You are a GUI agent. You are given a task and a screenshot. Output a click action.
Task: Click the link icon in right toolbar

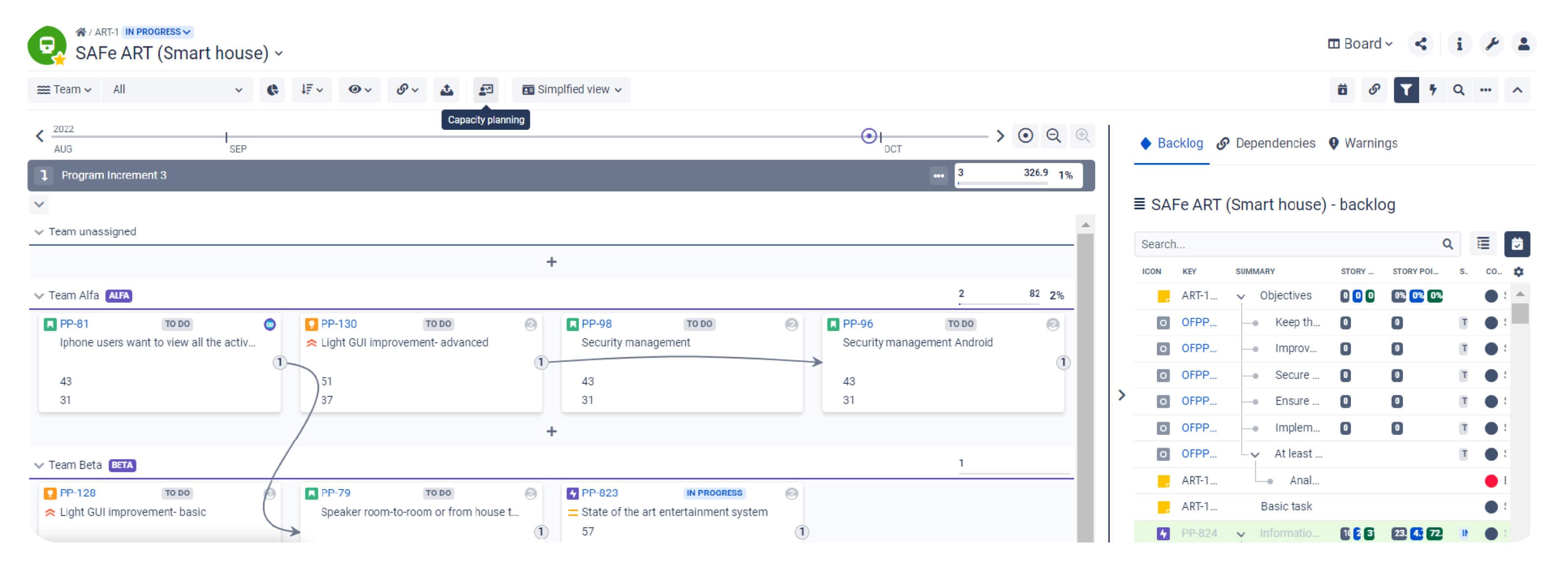click(x=1374, y=90)
